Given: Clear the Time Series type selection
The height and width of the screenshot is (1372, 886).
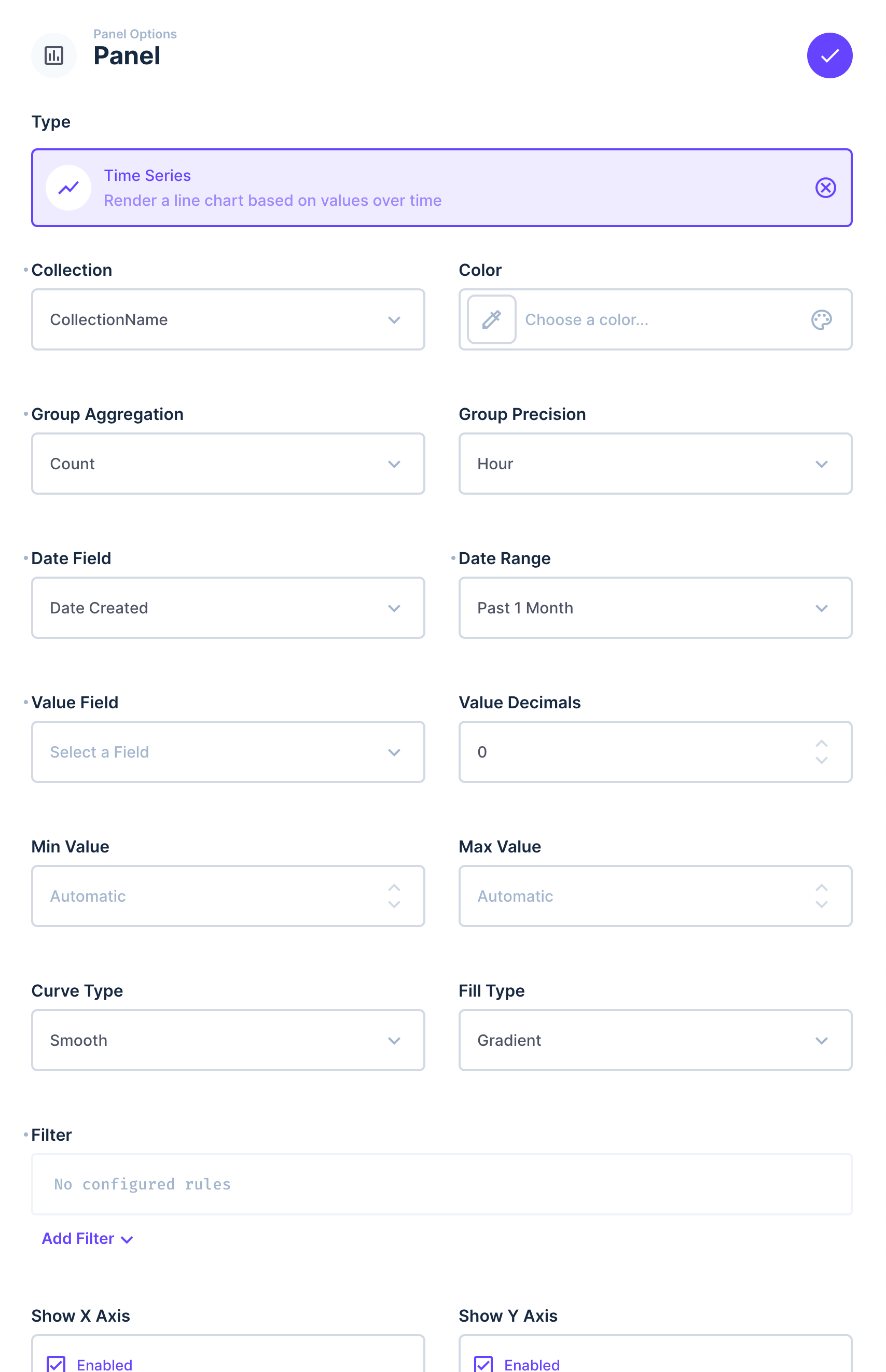Looking at the screenshot, I should pyautogui.click(x=826, y=188).
